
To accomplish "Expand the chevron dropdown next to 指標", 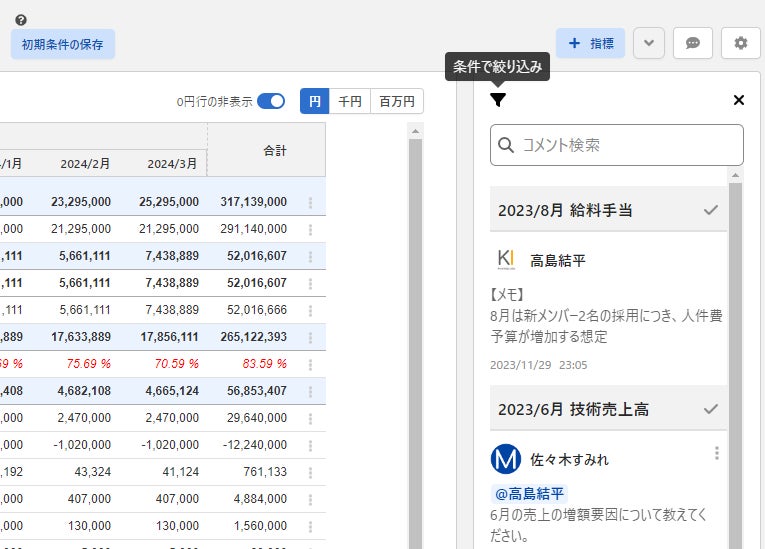I will coord(648,43).
